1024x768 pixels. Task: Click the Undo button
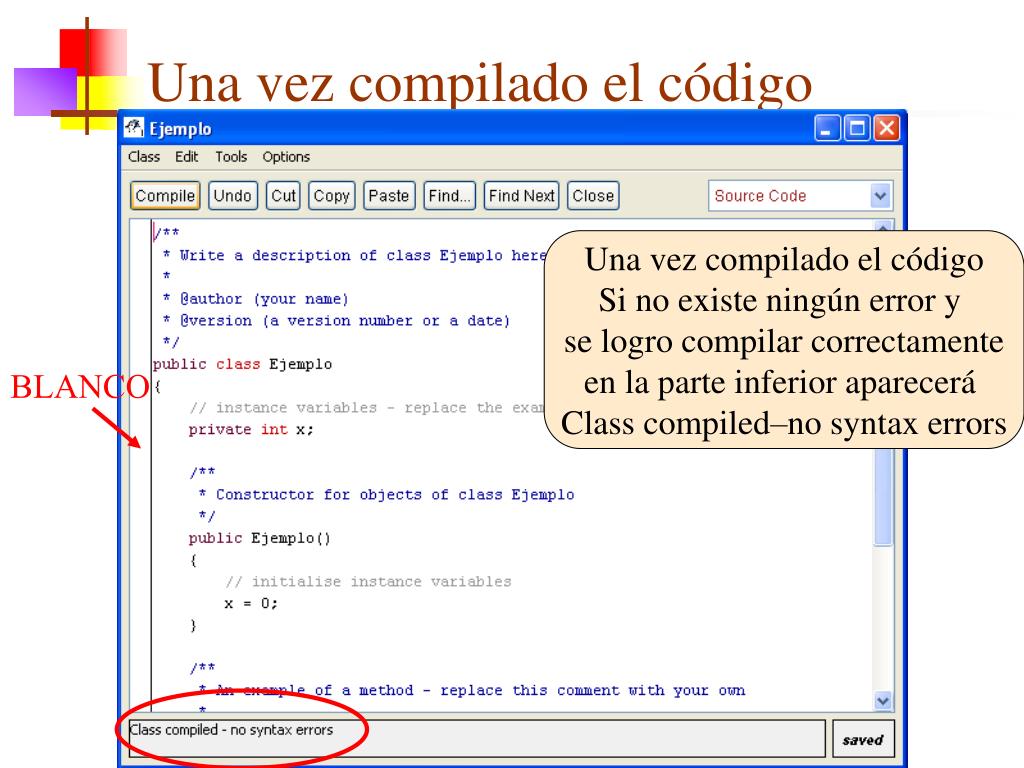[232, 196]
